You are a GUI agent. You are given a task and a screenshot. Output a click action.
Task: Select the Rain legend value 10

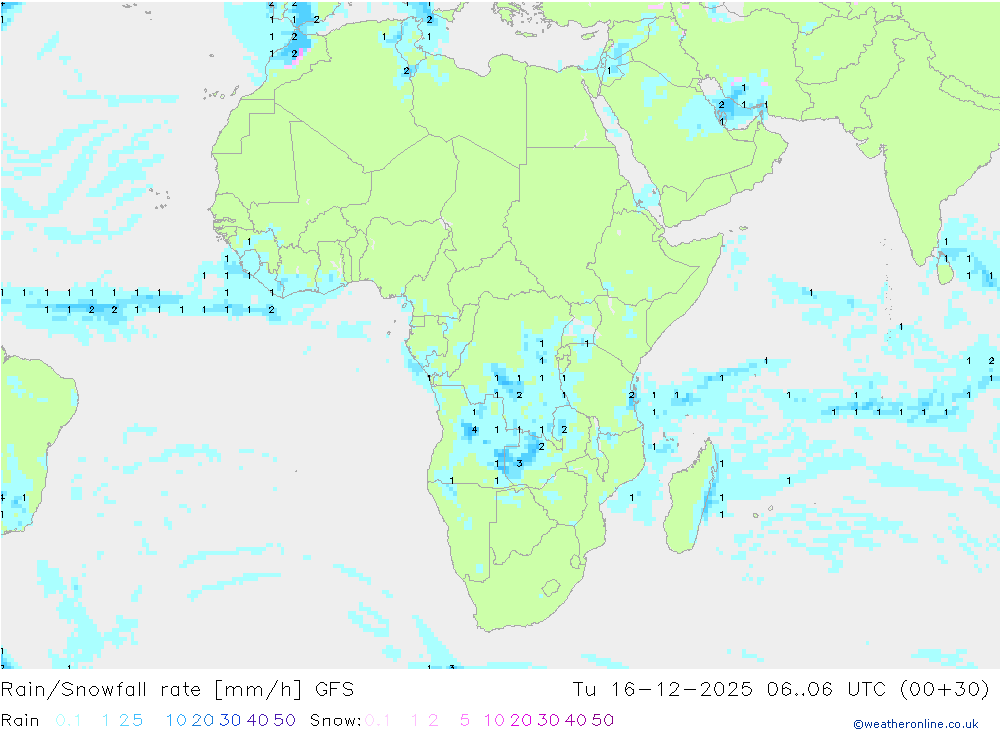click(177, 720)
